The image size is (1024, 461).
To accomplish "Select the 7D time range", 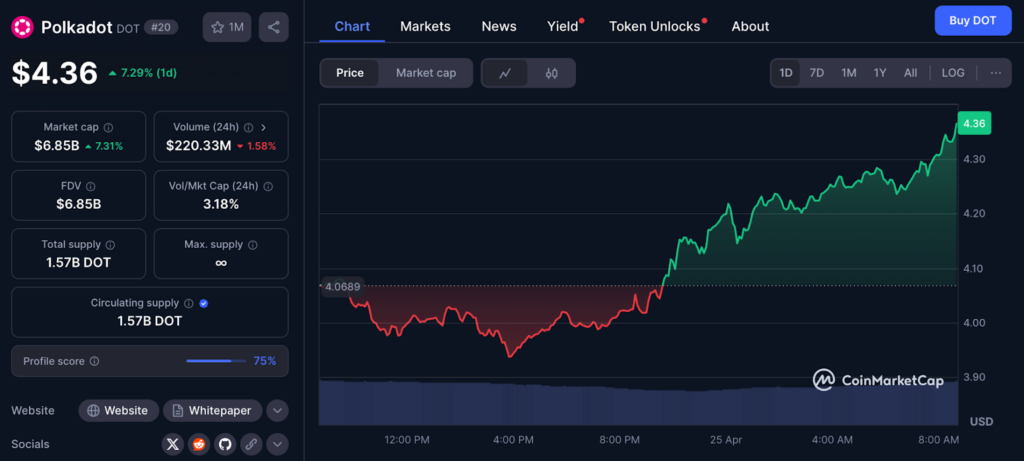I will (x=817, y=73).
